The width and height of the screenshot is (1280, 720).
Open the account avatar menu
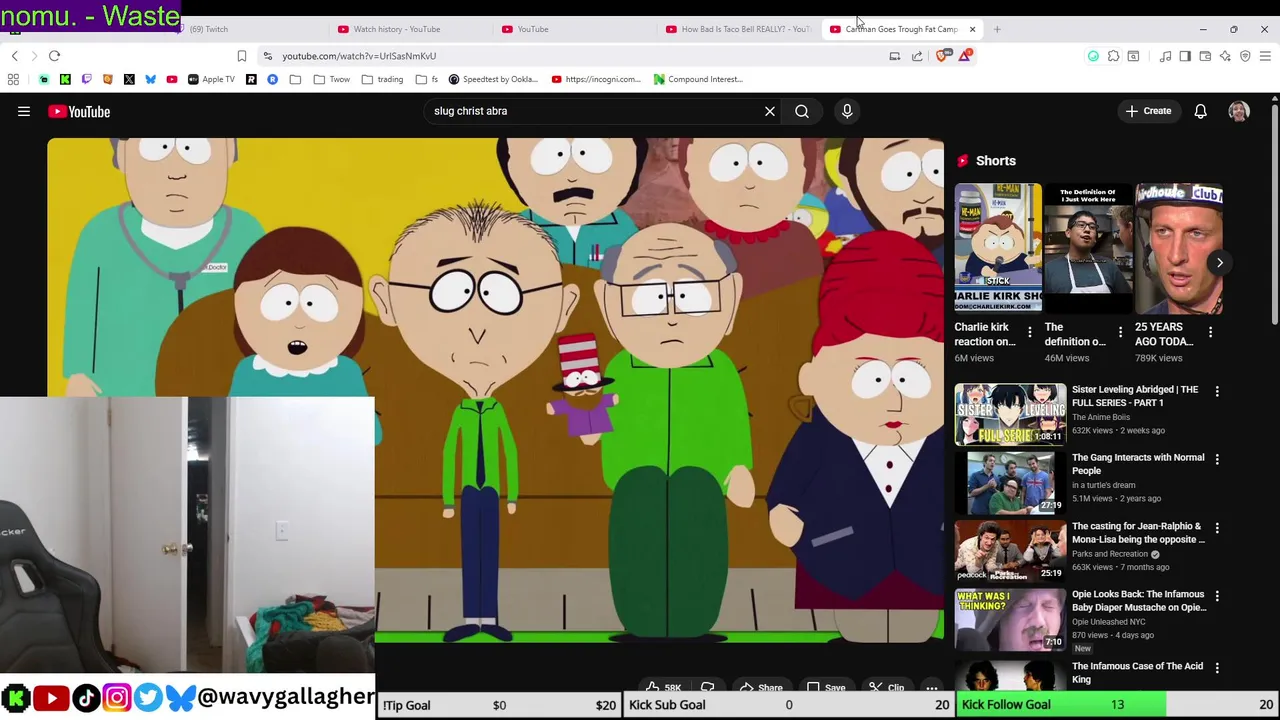(1239, 111)
